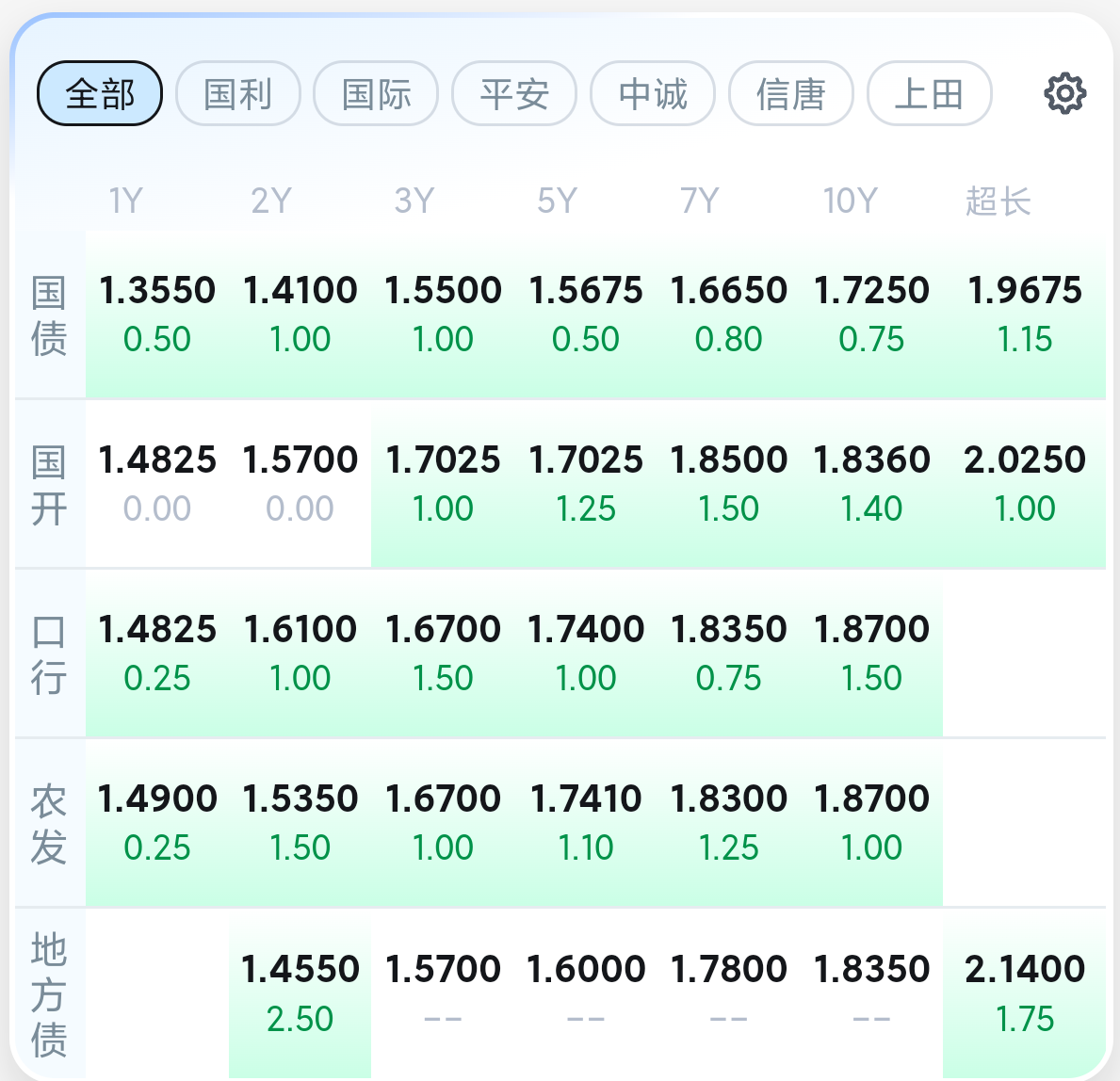Click the 国债 row label

[x=49, y=315]
